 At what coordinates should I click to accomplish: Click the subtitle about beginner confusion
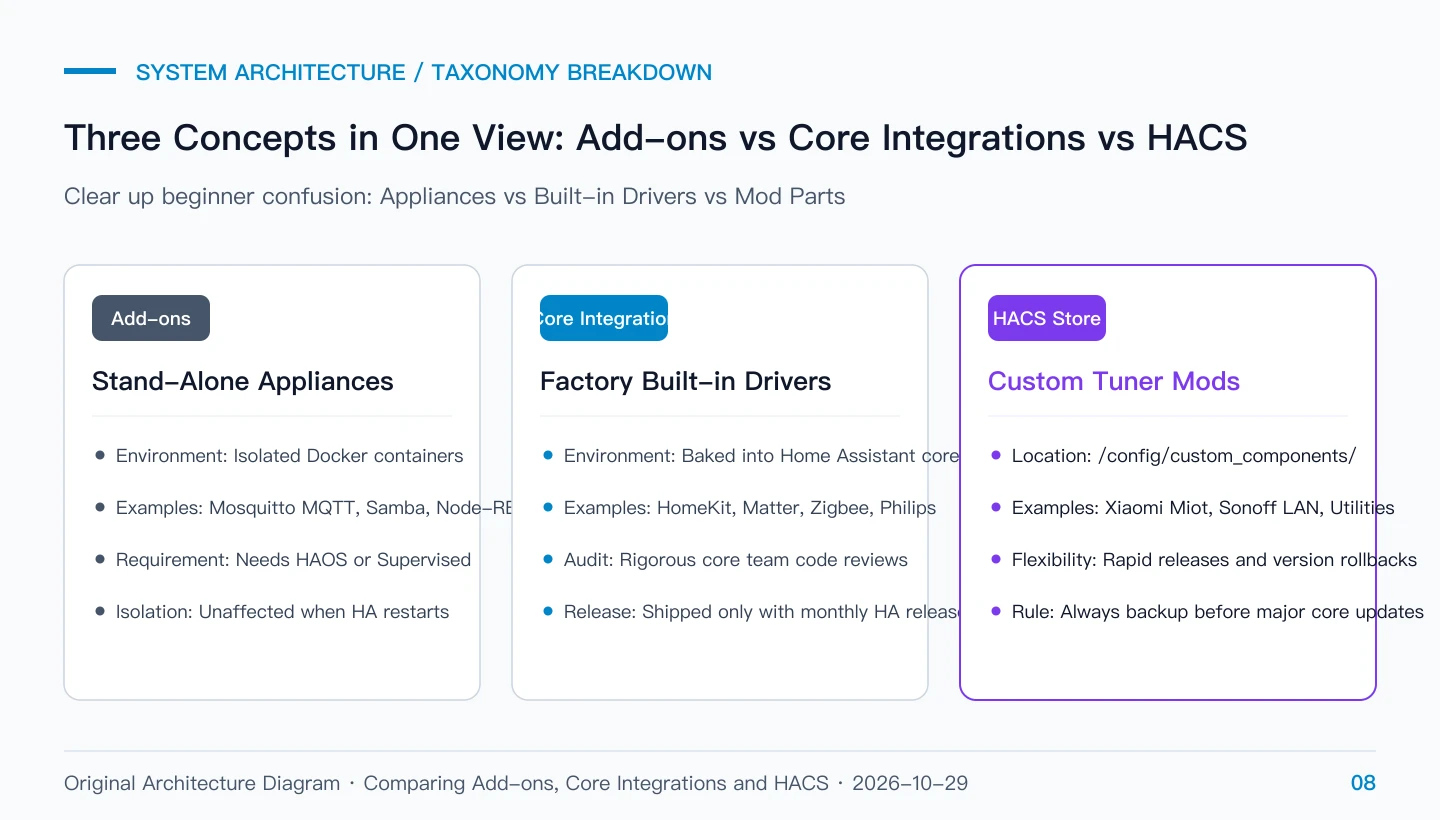[x=455, y=196]
